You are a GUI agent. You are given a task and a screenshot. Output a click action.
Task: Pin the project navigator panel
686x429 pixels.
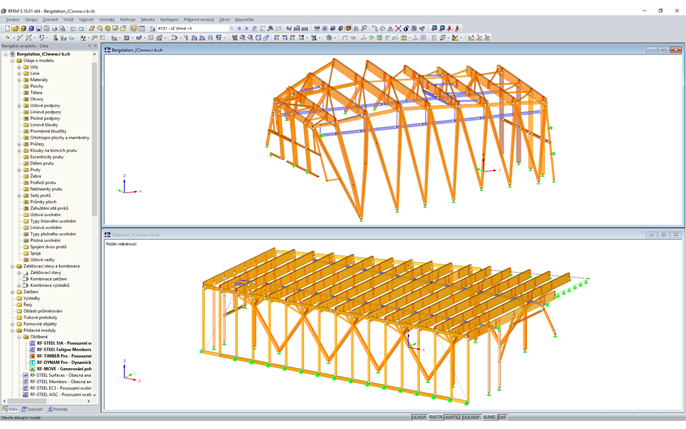90,45
